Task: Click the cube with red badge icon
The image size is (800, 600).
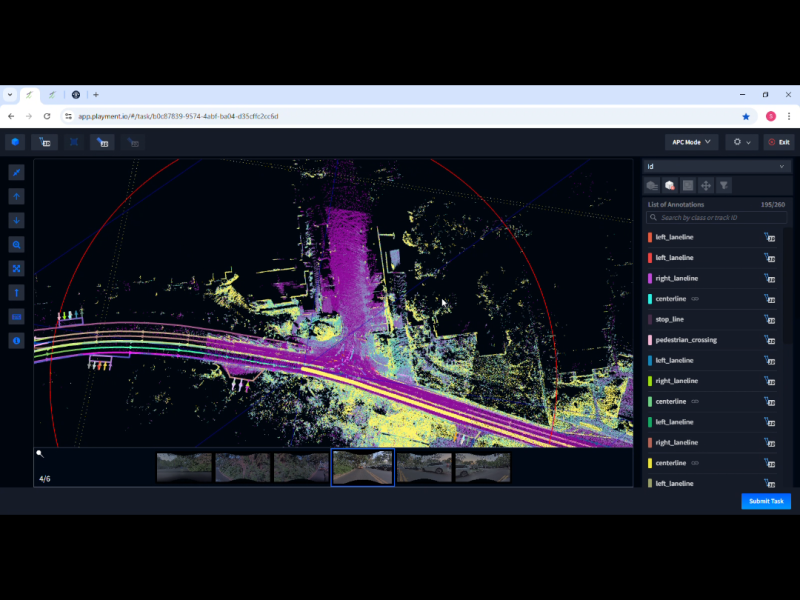Action: tap(670, 186)
